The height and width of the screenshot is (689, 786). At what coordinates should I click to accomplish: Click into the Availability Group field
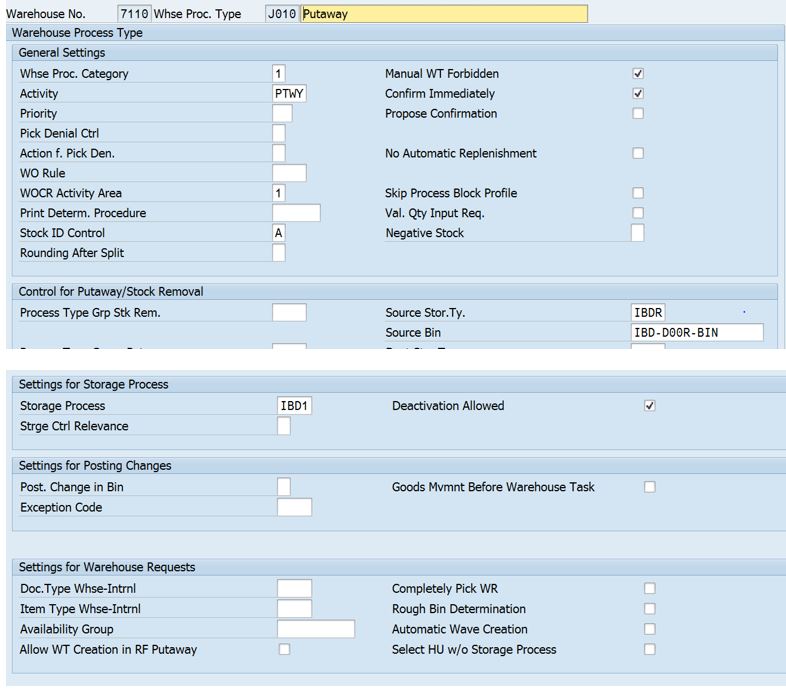point(315,629)
